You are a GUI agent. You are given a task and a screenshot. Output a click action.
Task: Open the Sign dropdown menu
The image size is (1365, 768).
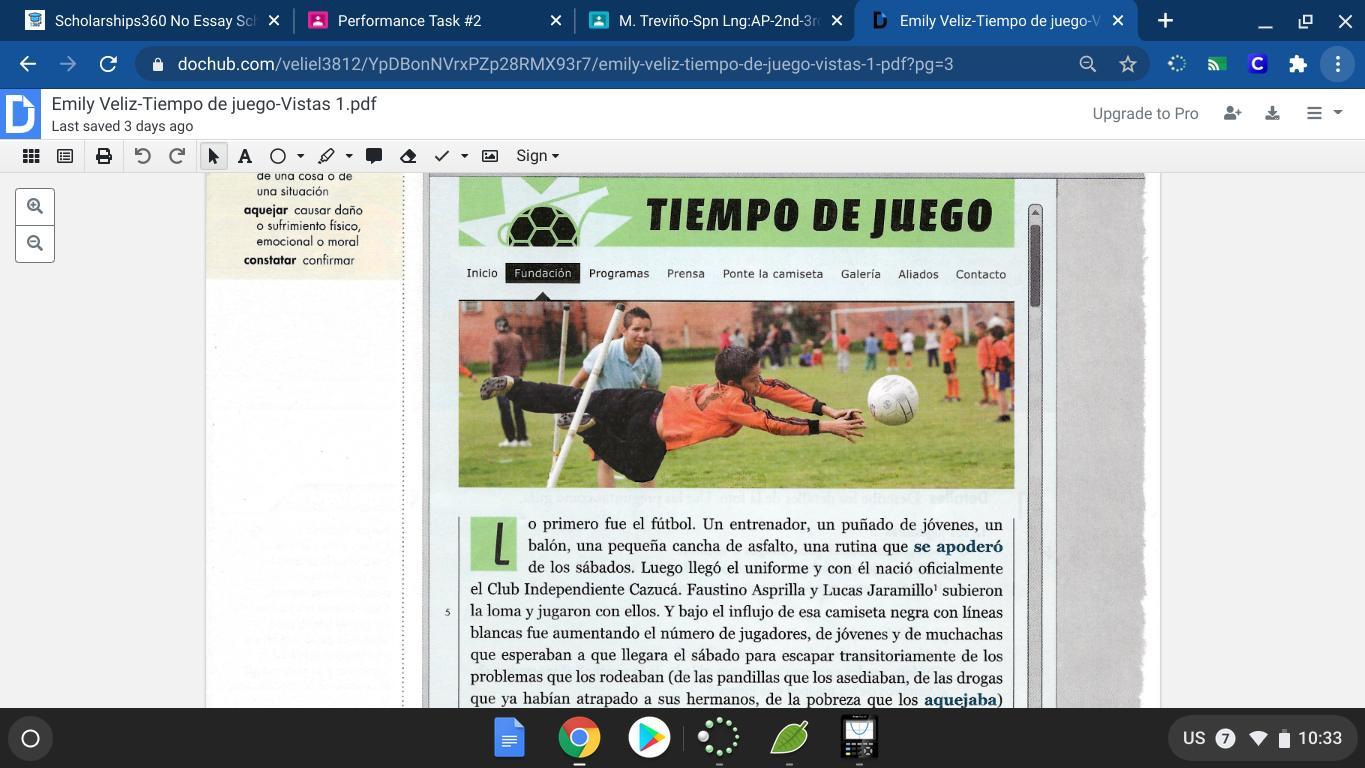click(x=537, y=156)
